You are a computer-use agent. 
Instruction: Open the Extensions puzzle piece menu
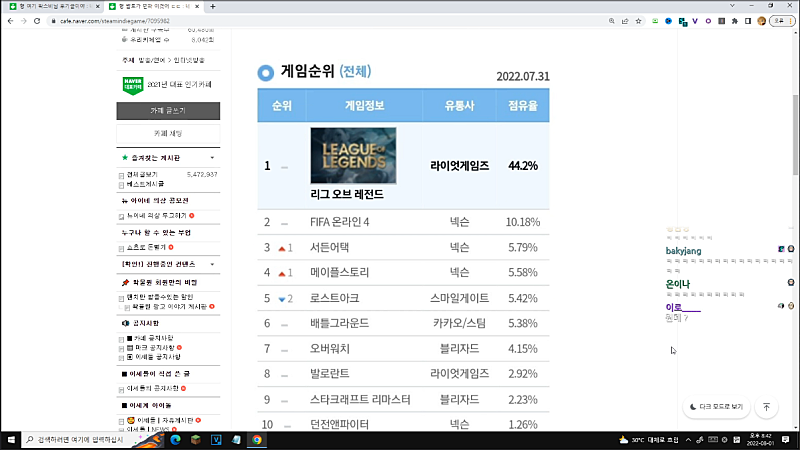(735, 21)
